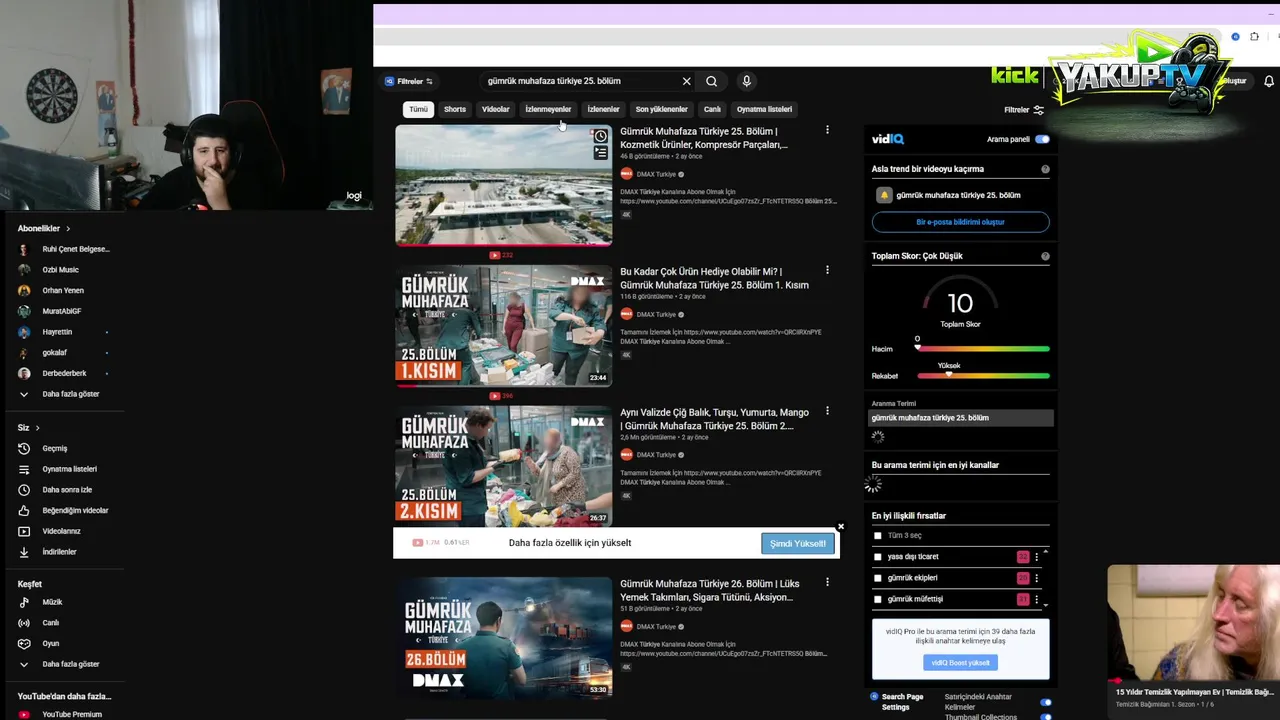Open DMAX Türkiye channel on first result
The height and width of the screenshot is (720, 1280).
[654, 174]
